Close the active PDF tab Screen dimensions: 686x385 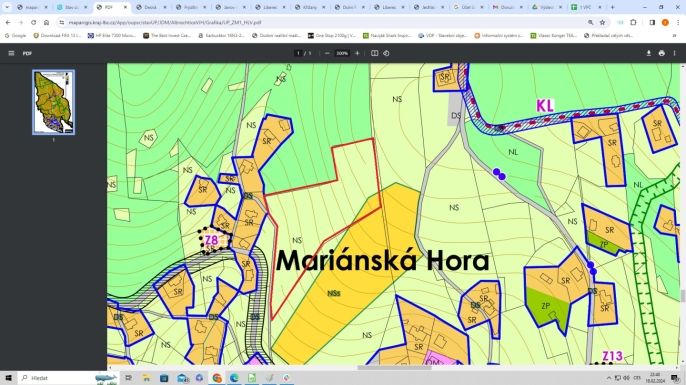coord(125,7)
